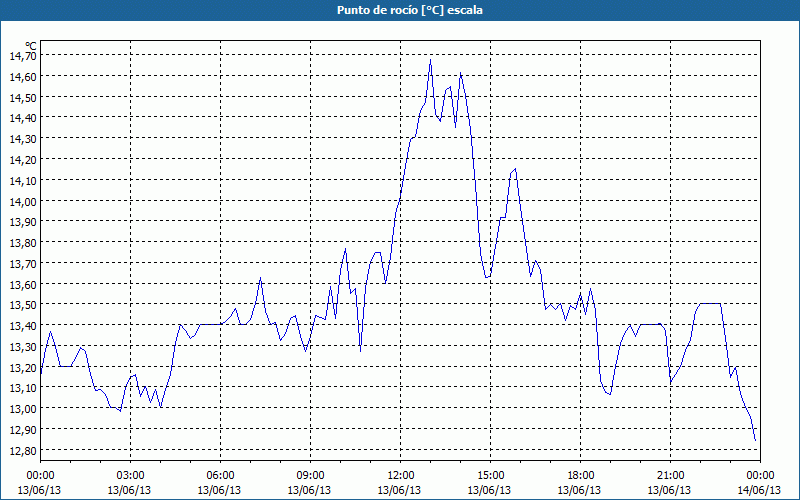Click the 18:00 time axis label
The width and height of the screenshot is (800, 500).
(581, 476)
